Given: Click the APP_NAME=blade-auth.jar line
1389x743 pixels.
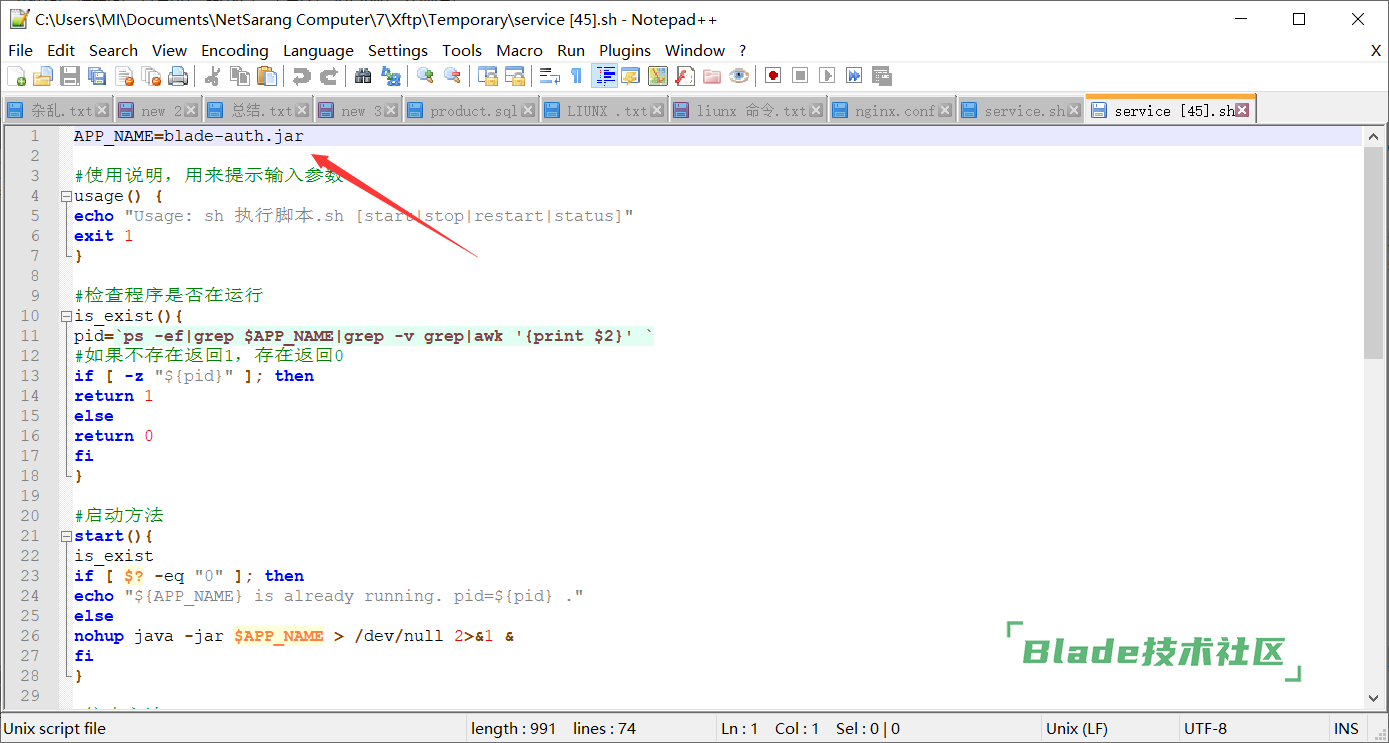Looking at the screenshot, I should coord(188,136).
